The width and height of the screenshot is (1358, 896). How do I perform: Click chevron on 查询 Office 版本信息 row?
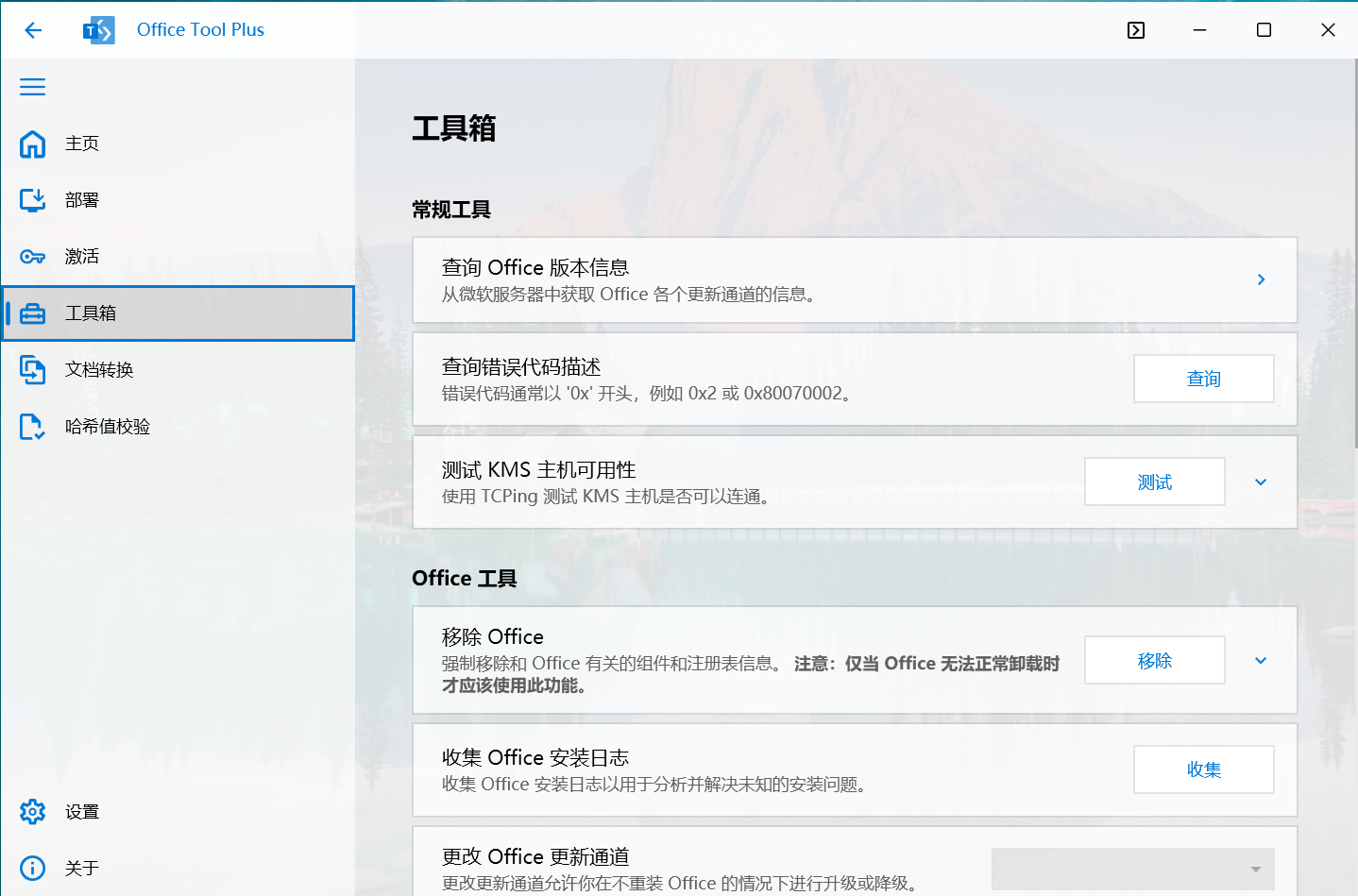pyautogui.click(x=1261, y=279)
